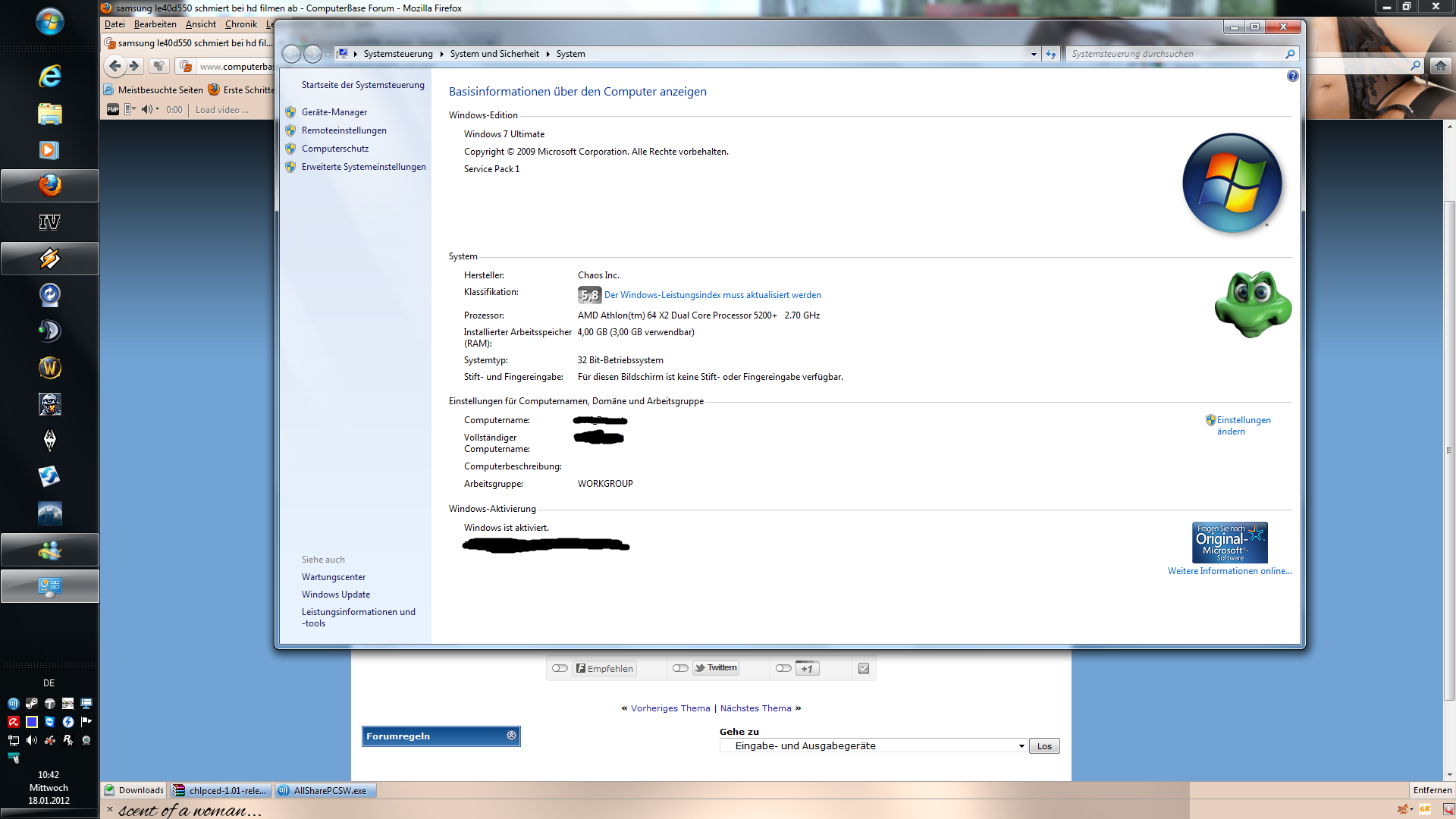The image size is (1456, 819).
Task: Refresh the Control Panel address bar
Action: coord(1050,54)
